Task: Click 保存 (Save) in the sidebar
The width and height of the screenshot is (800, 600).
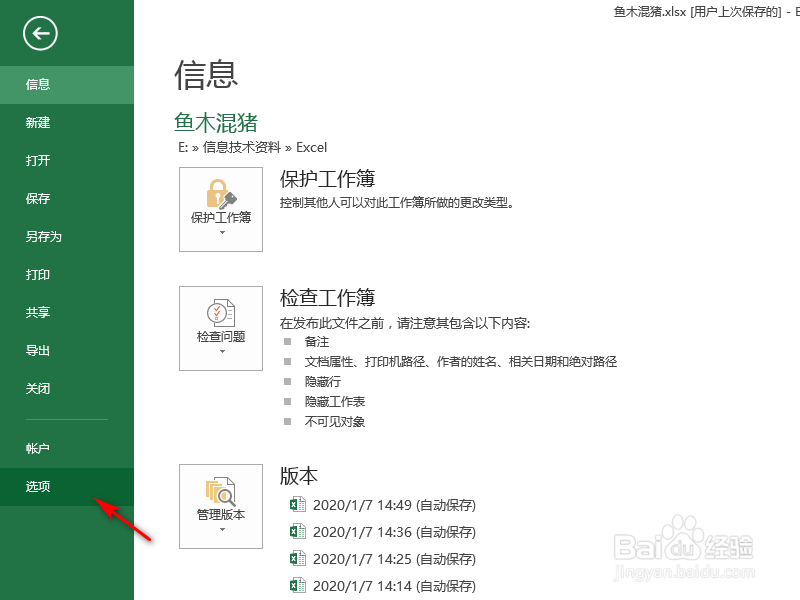Action: click(x=37, y=198)
